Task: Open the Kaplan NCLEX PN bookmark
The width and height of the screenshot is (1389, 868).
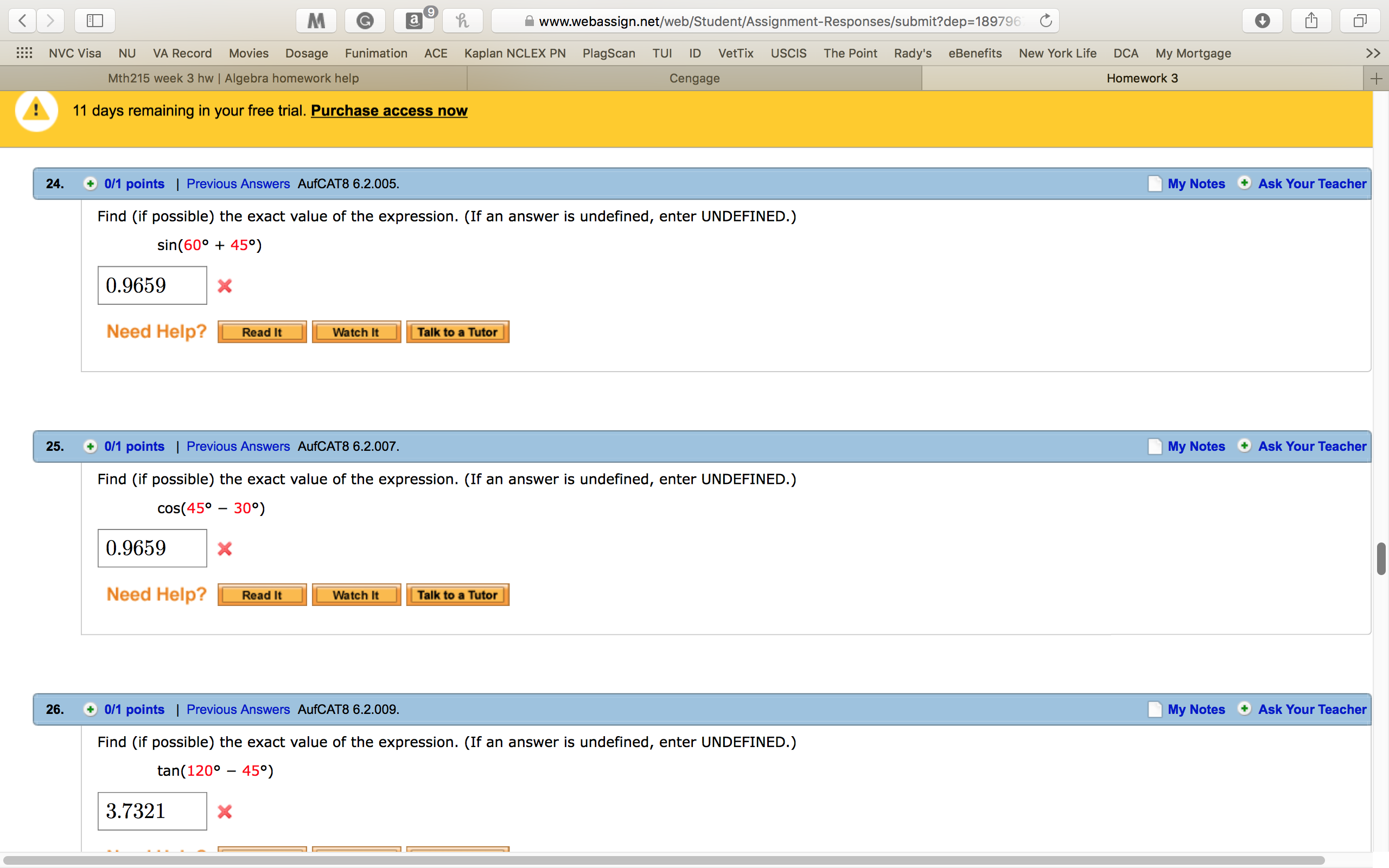Action: (515, 53)
